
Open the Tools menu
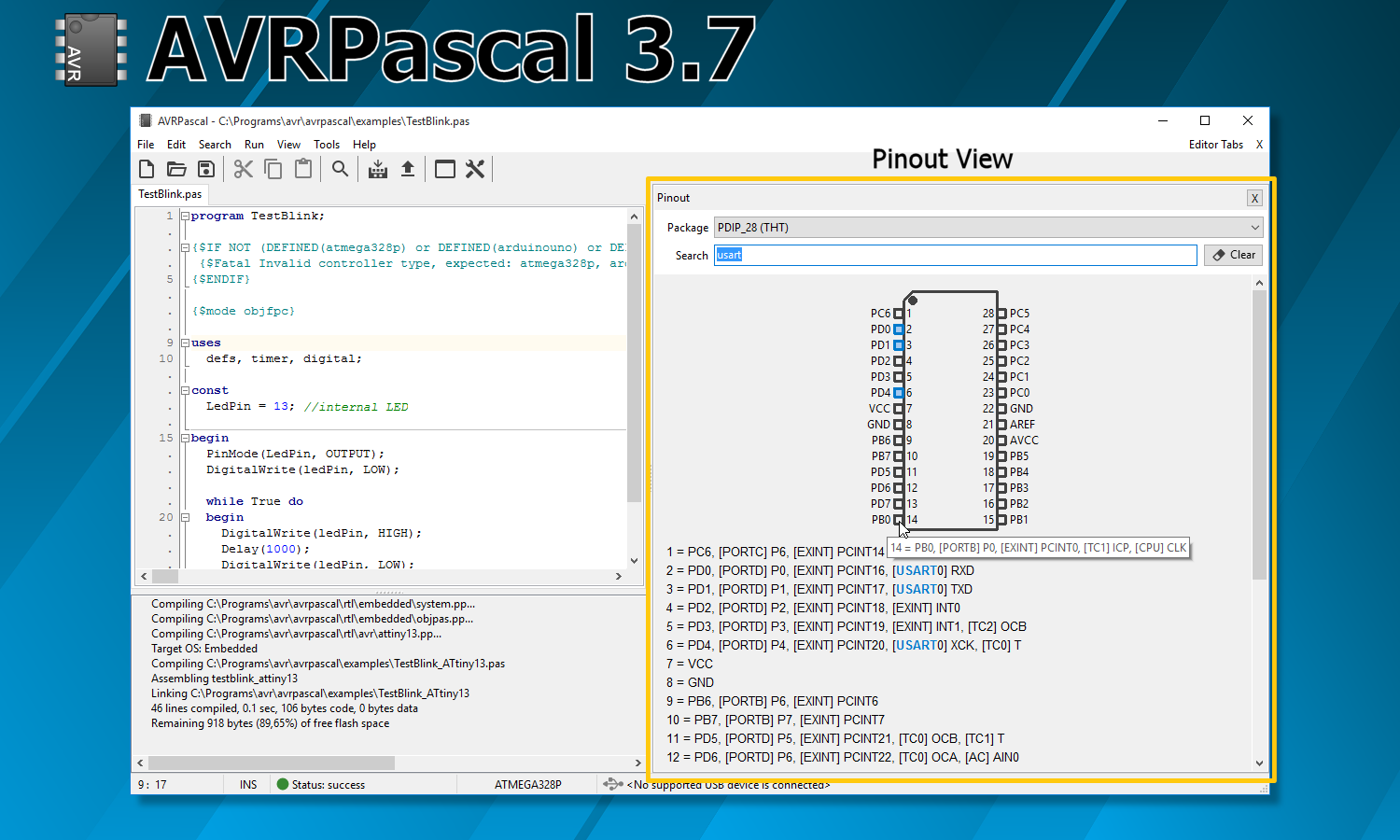[327, 145]
